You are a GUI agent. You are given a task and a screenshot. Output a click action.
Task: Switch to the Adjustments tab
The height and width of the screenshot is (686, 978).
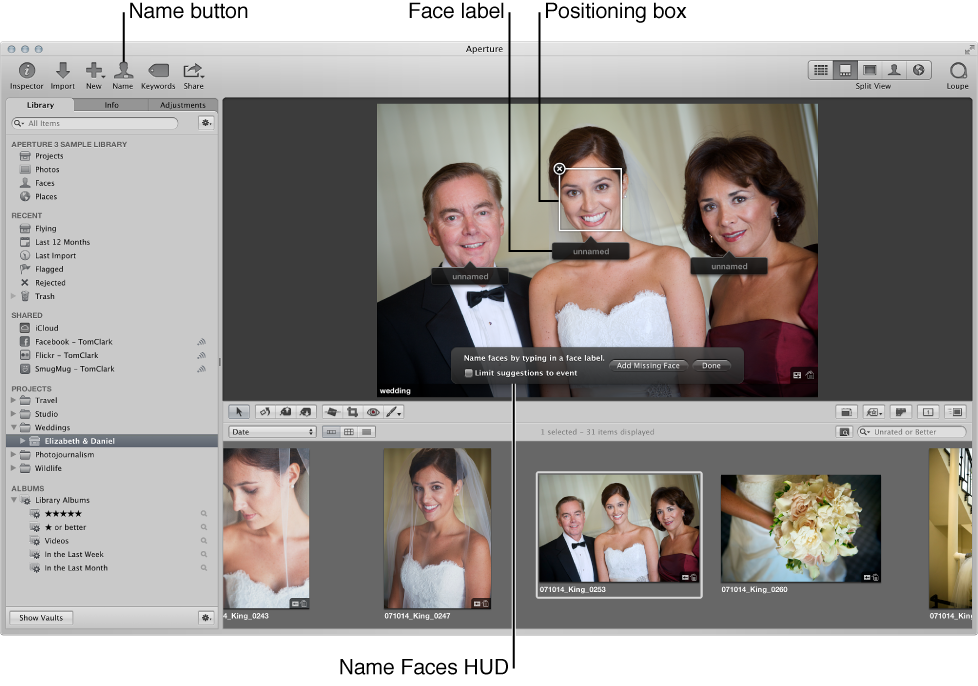(182, 105)
